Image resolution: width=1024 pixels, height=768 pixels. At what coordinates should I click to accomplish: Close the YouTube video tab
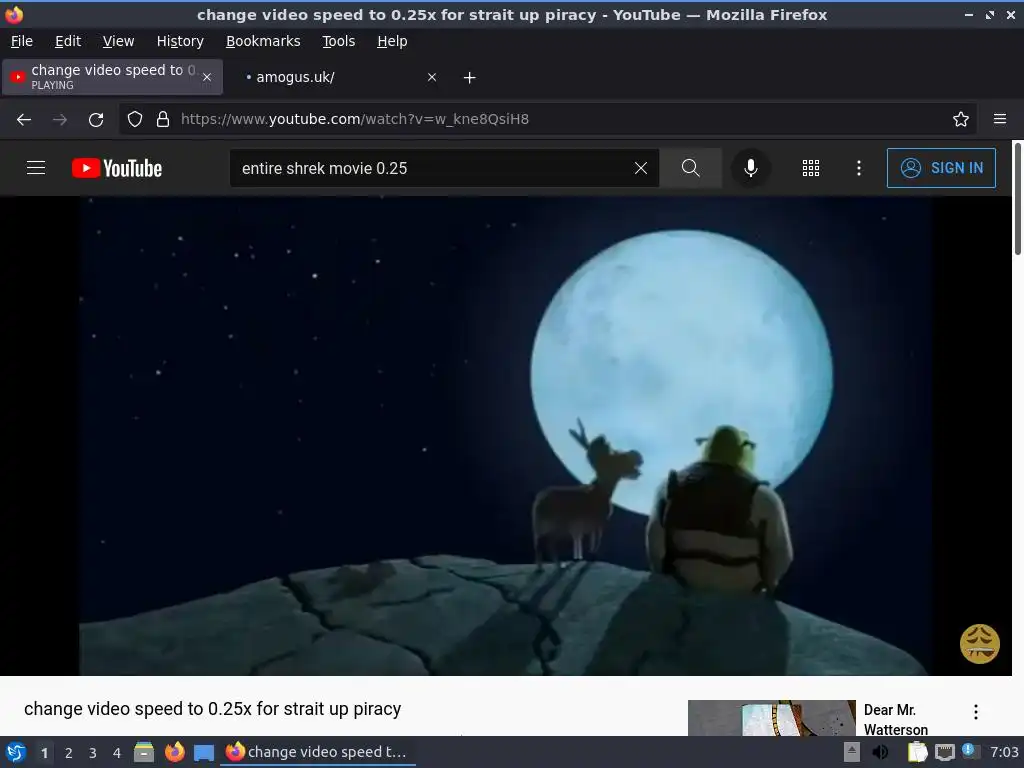pyautogui.click(x=206, y=77)
